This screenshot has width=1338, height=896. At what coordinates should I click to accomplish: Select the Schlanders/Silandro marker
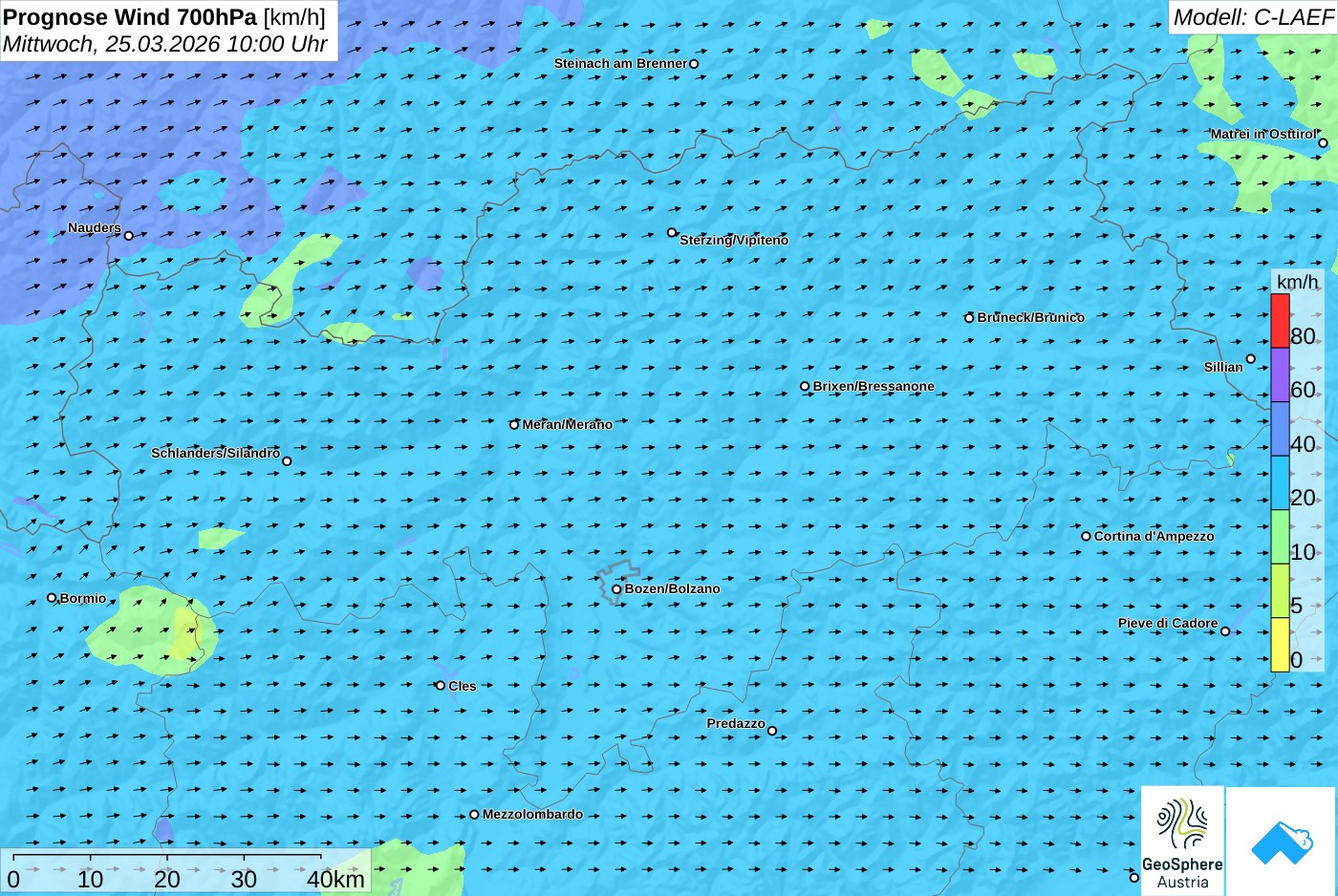point(287,461)
